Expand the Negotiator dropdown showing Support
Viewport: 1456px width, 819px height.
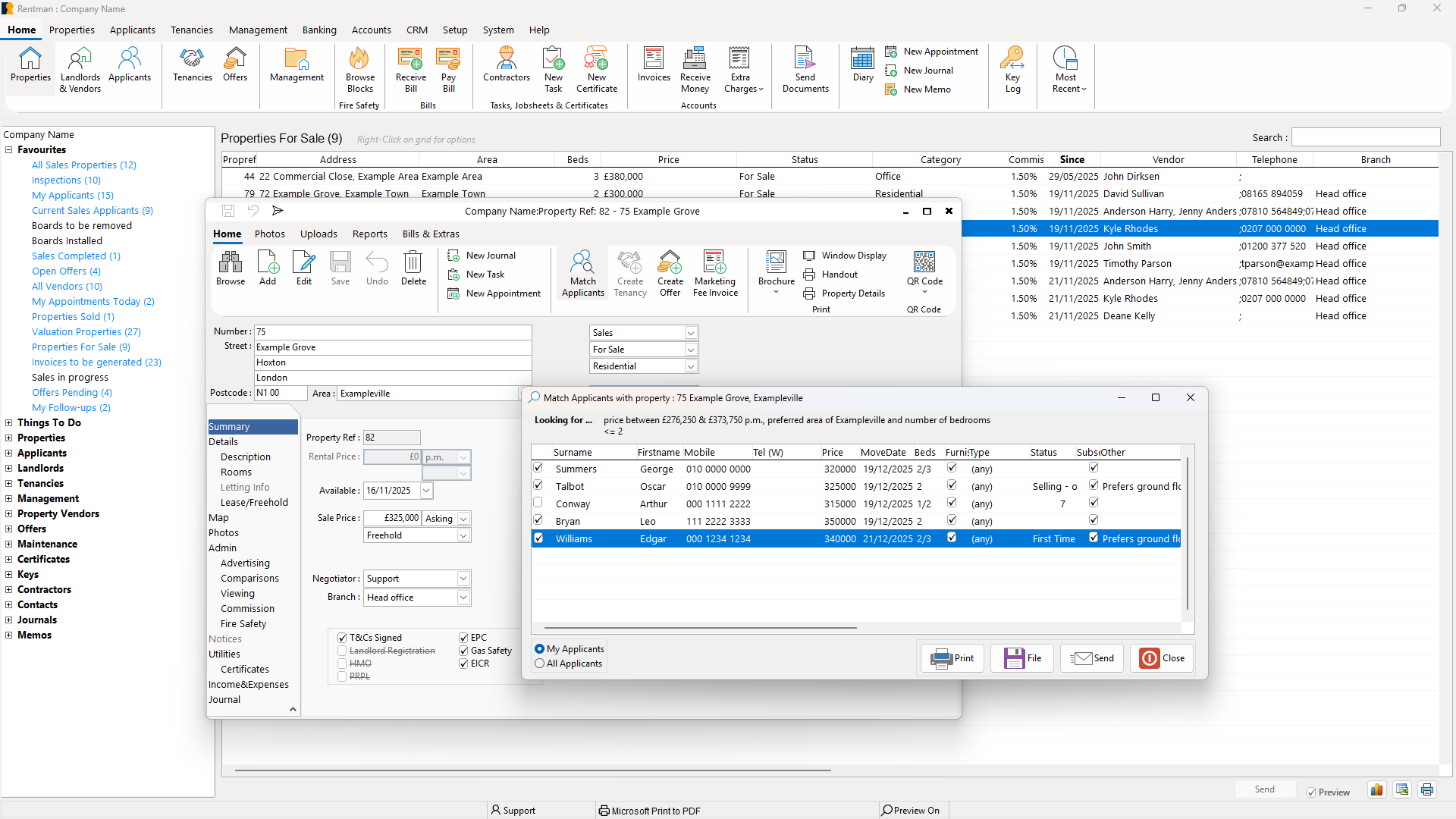(462, 578)
